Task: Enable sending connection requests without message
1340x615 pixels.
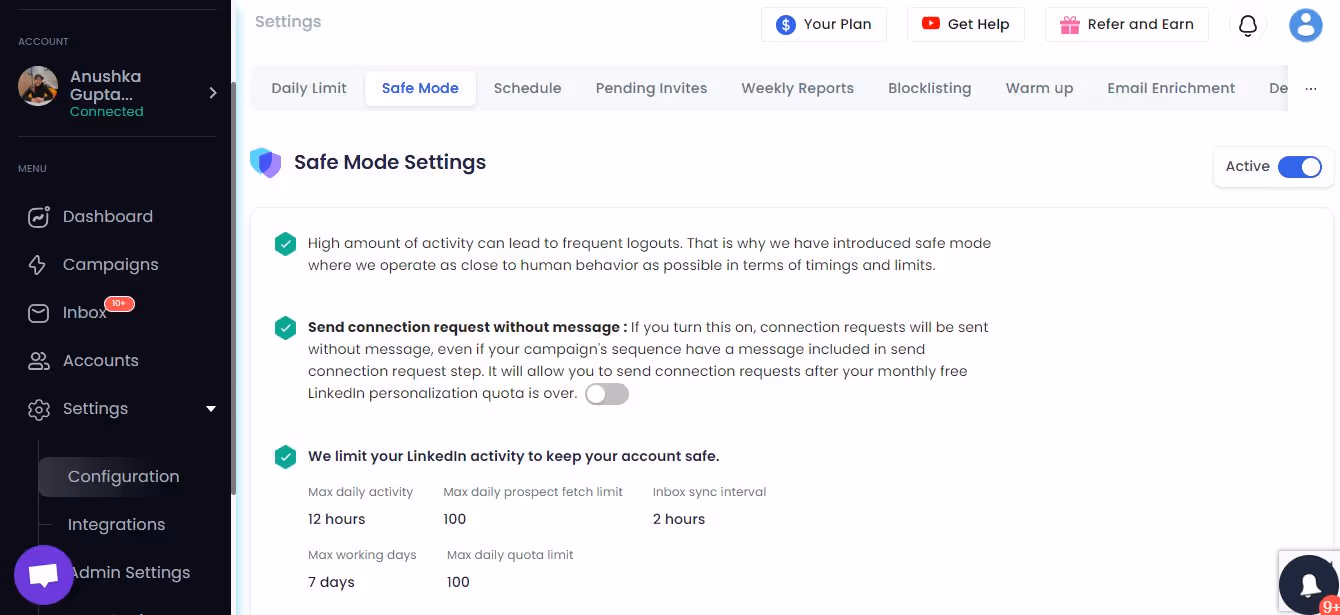Action: (x=607, y=393)
